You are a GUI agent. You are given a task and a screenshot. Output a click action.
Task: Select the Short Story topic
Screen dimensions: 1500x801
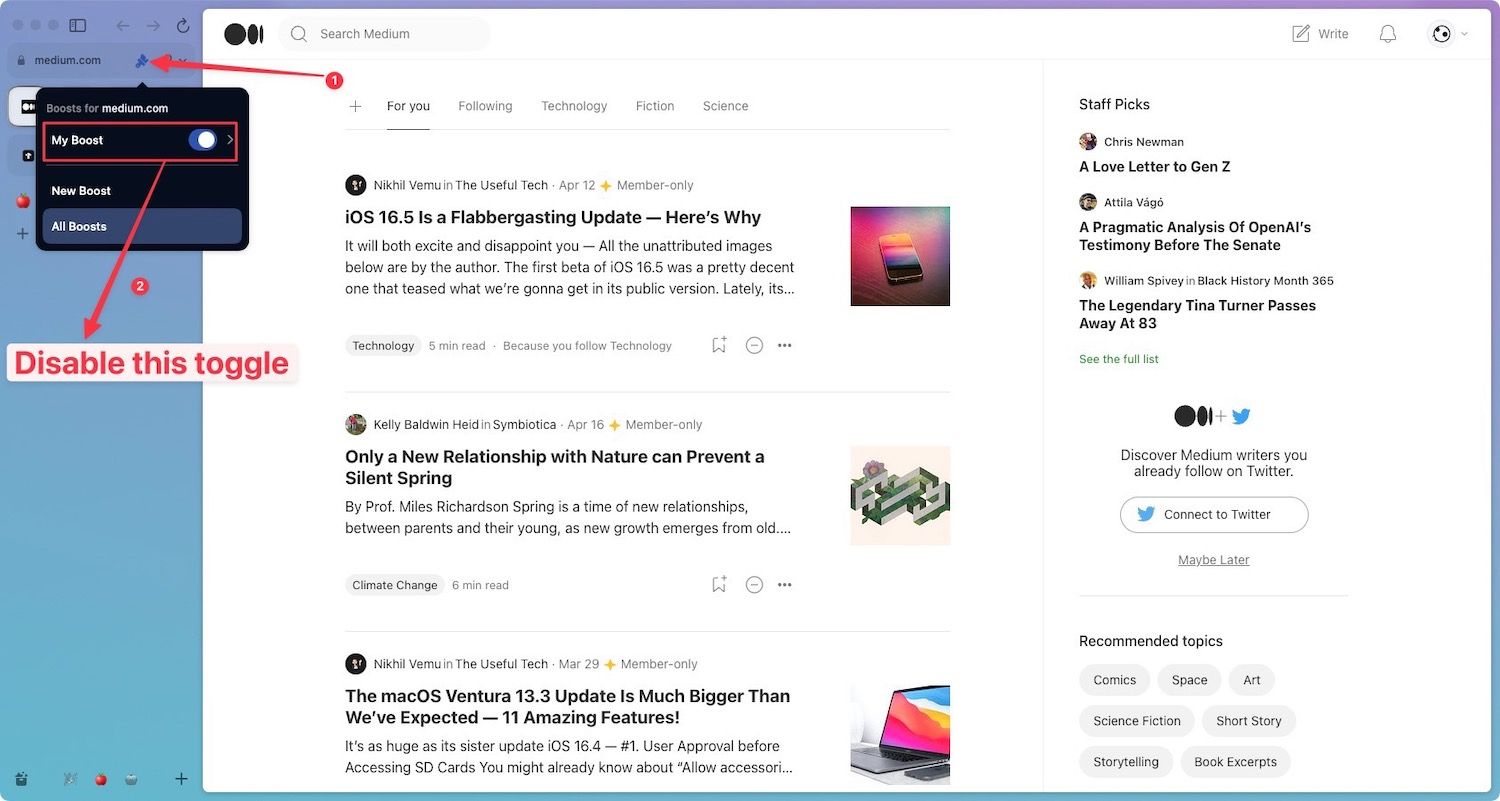click(1249, 721)
